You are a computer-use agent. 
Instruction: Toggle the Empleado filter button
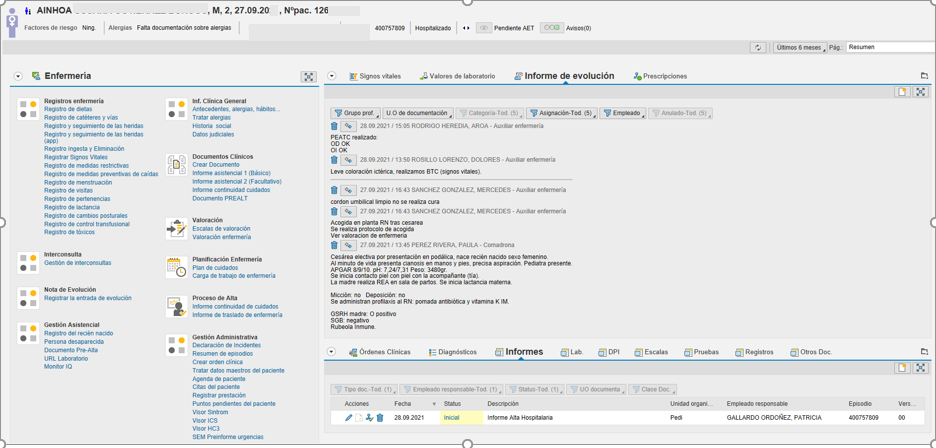click(622, 114)
